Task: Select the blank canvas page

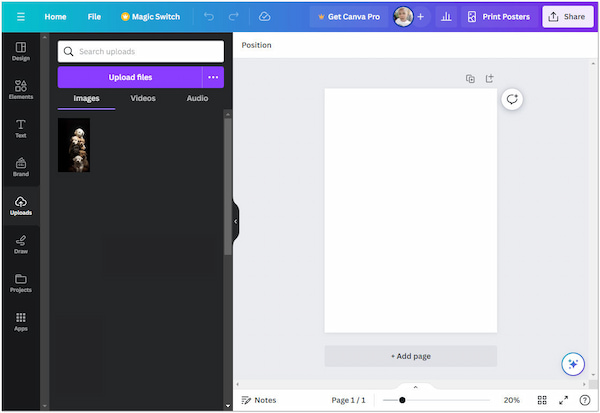Action: 411,211
